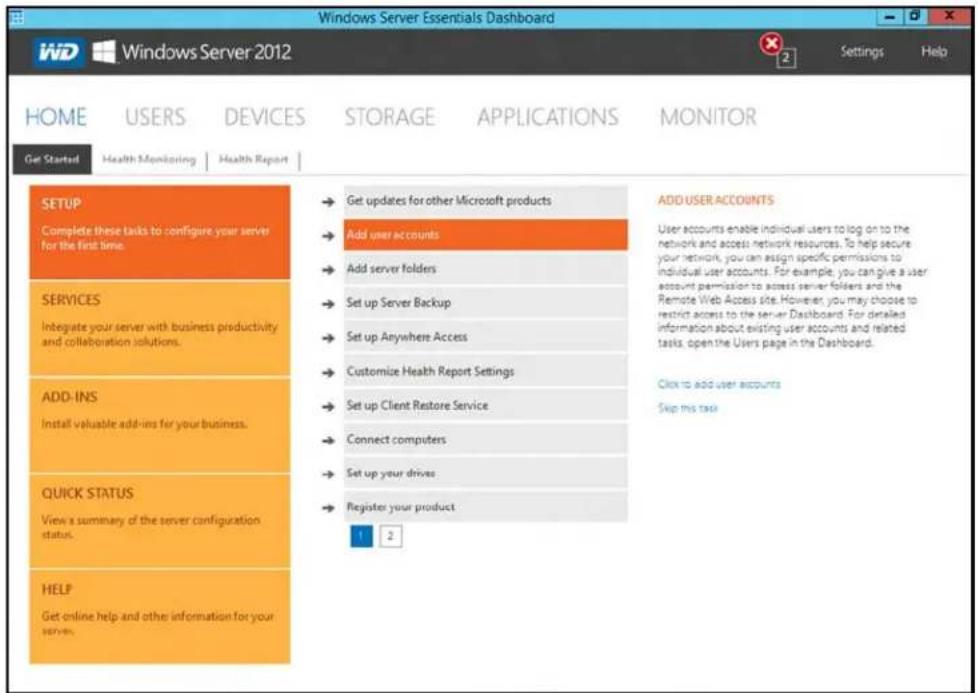Go to the APPLICATIONS section
The height and width of the screenshot is (693, 978).
point(548,117)
